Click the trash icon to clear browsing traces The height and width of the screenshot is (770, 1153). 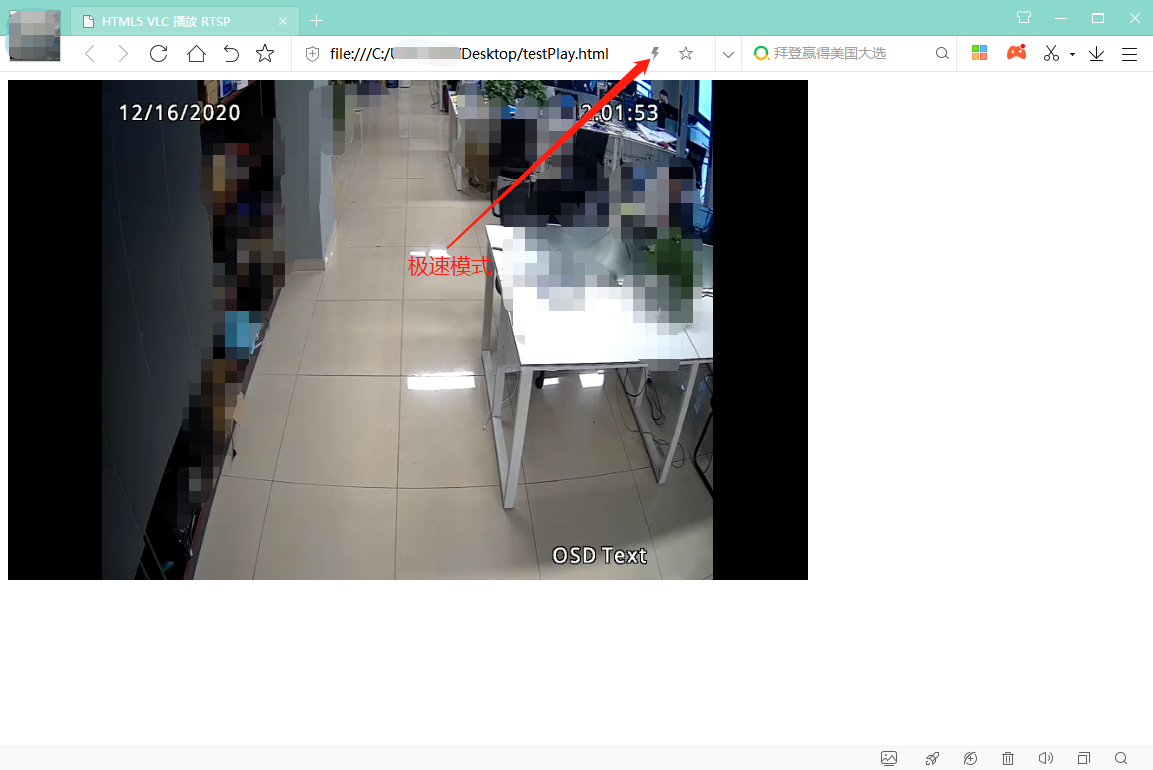click(1007, 758)
